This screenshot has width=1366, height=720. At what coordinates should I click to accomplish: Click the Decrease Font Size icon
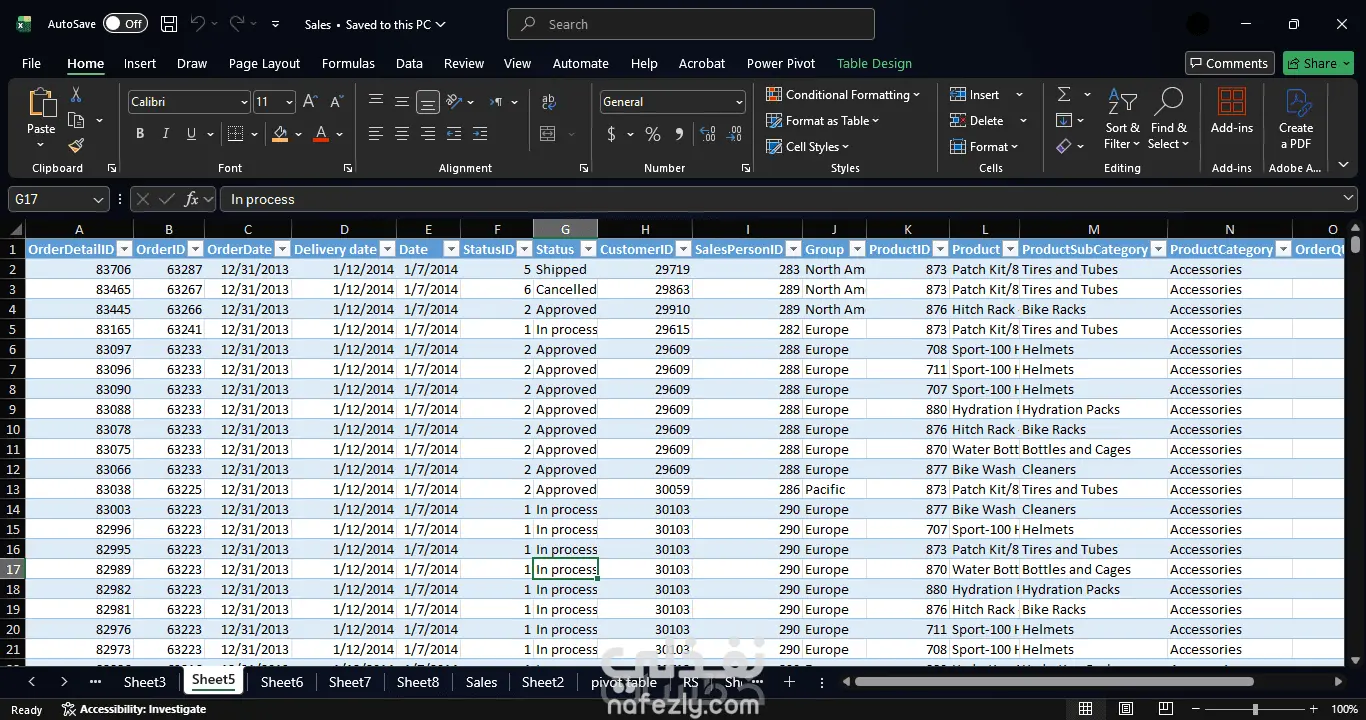[x=337, y=102]
